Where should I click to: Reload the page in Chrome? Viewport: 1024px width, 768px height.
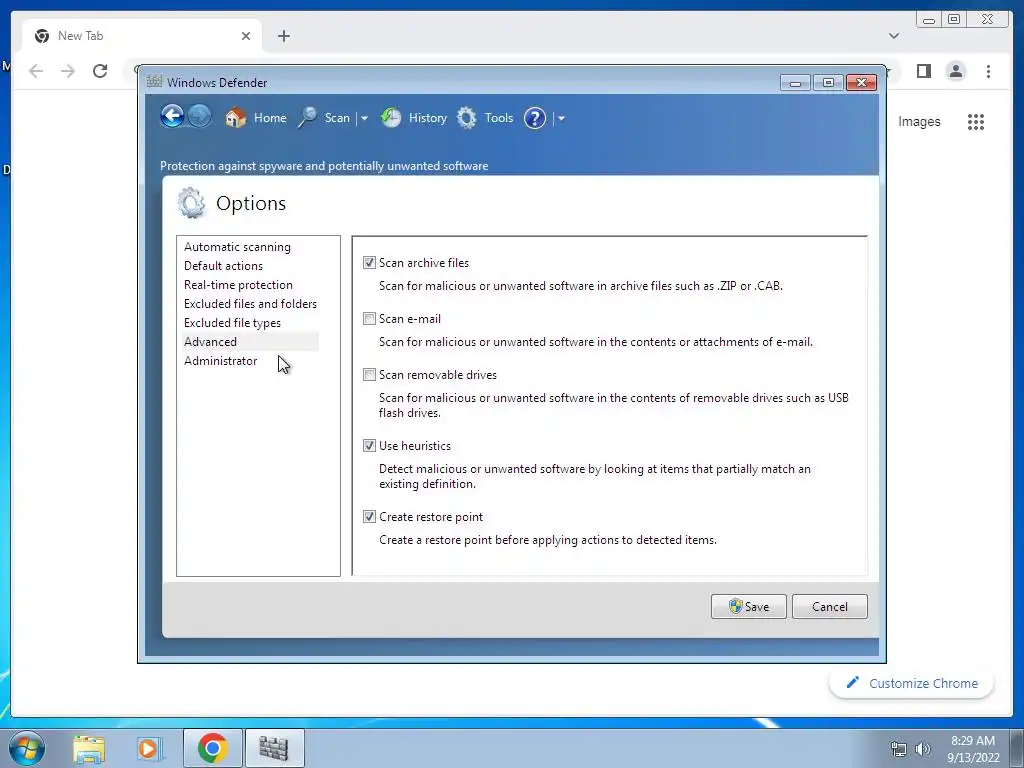(100, 71)
